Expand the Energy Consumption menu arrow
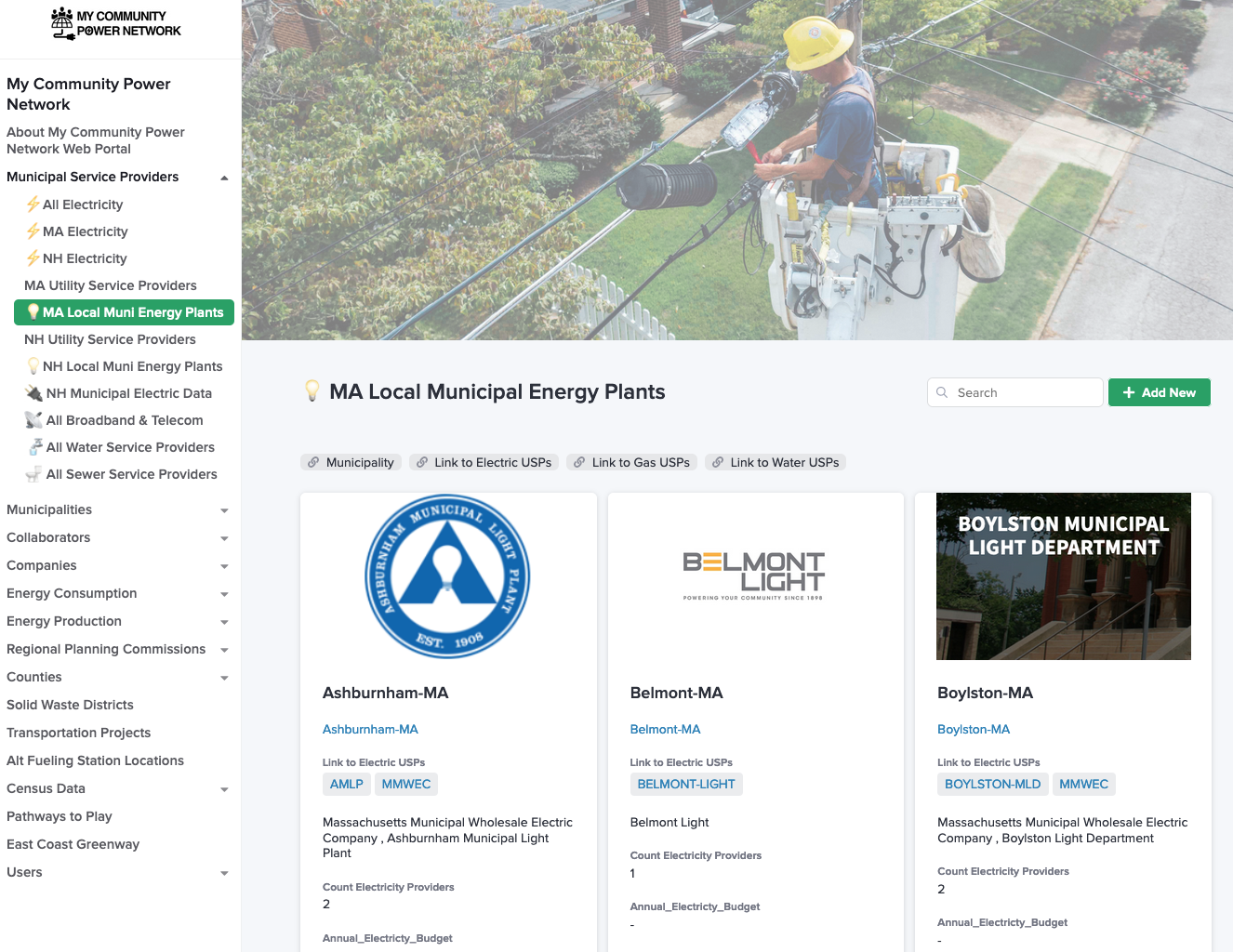Viewport: 1233px width, 952px height. click(224, 594)
